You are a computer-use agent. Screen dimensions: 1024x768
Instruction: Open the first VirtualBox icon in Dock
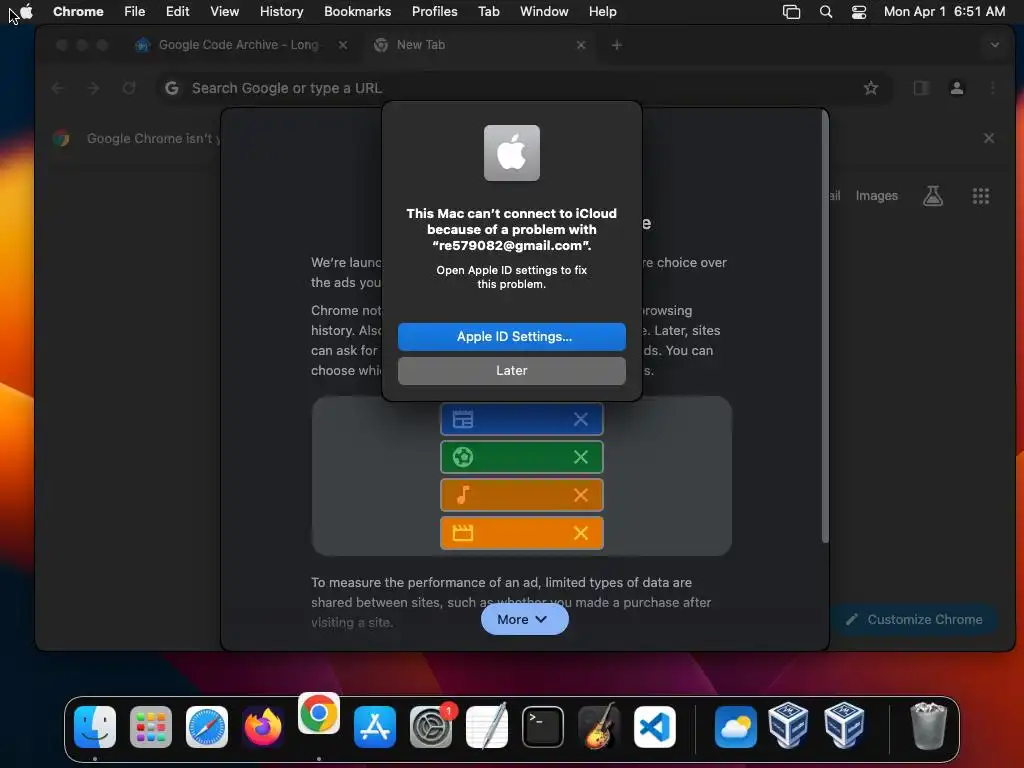click(x=788, y=725)
